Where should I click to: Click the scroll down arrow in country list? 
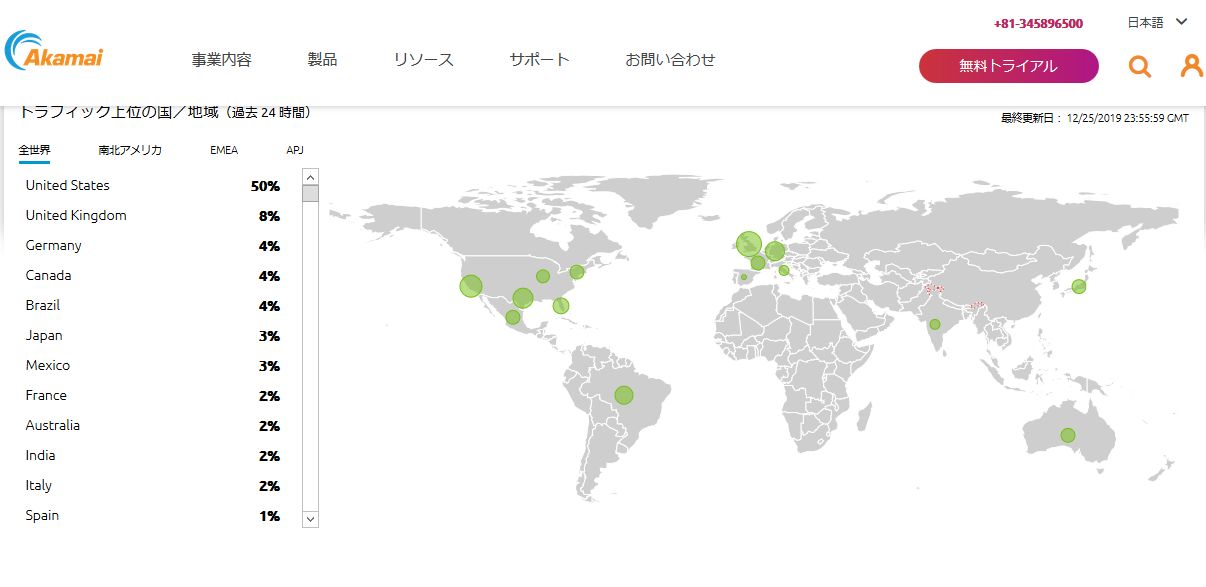[x=310, y=519]
